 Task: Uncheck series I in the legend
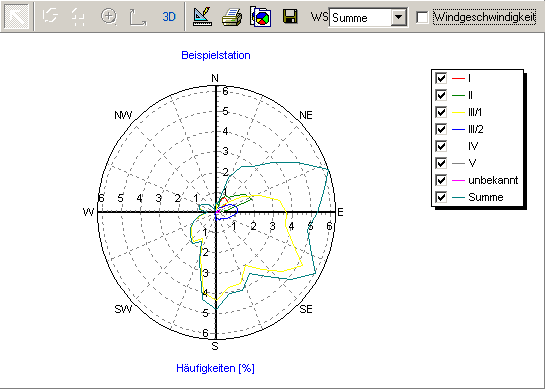441,78
